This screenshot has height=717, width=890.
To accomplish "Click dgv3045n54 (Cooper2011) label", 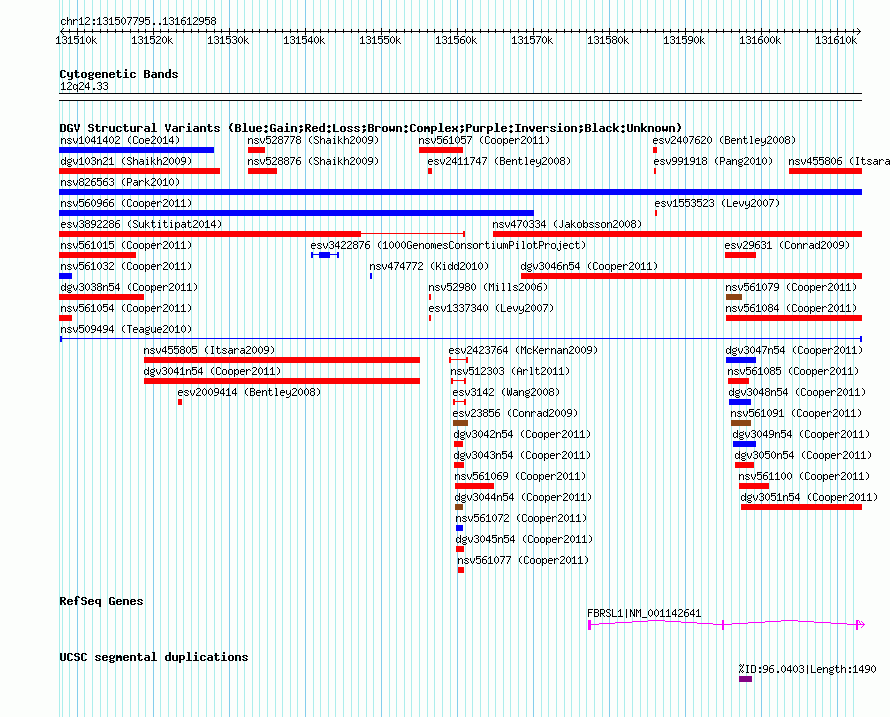I will (524, 539).
